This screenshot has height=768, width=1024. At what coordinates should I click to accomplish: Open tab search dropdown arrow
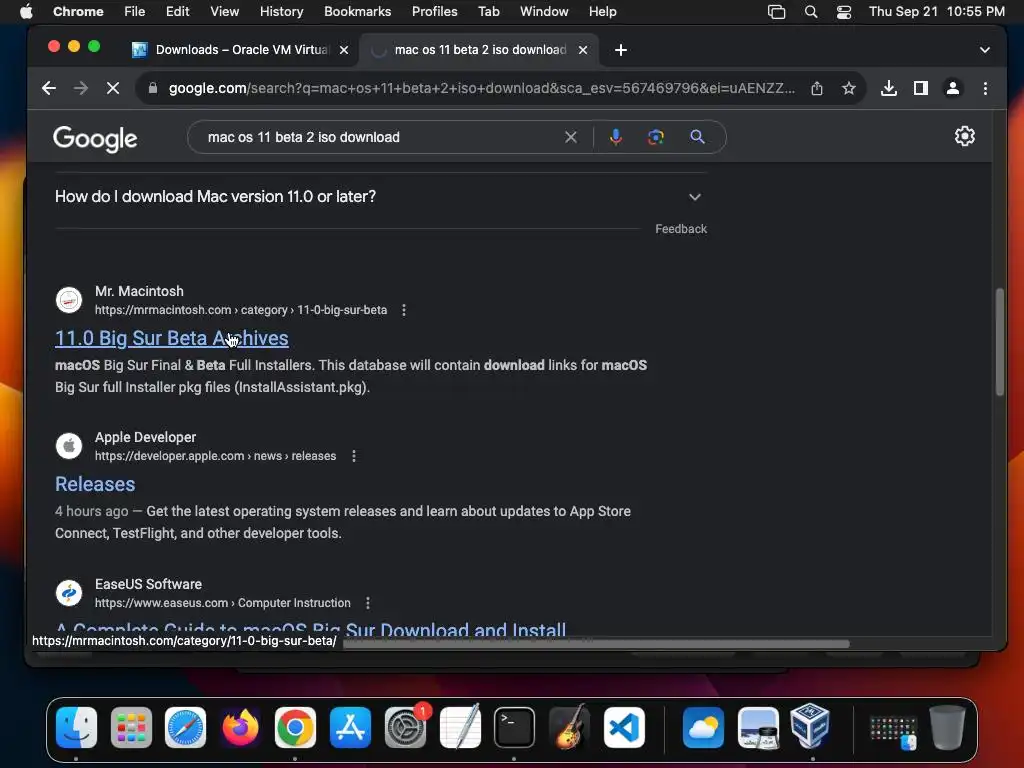point(985,50)
